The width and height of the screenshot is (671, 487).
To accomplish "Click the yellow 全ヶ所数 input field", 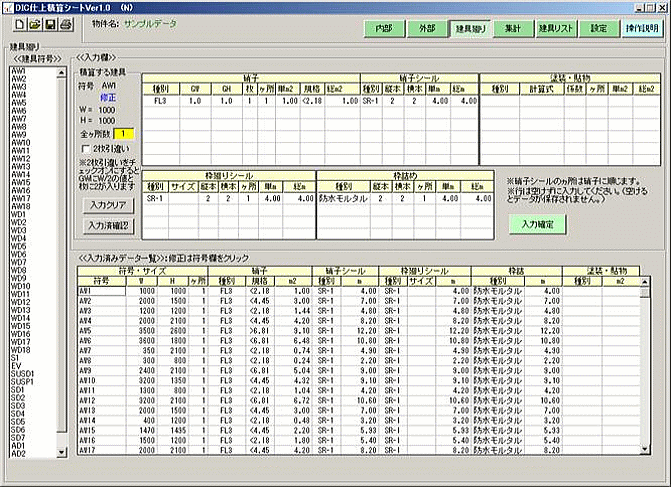I will tap(122, 133).
